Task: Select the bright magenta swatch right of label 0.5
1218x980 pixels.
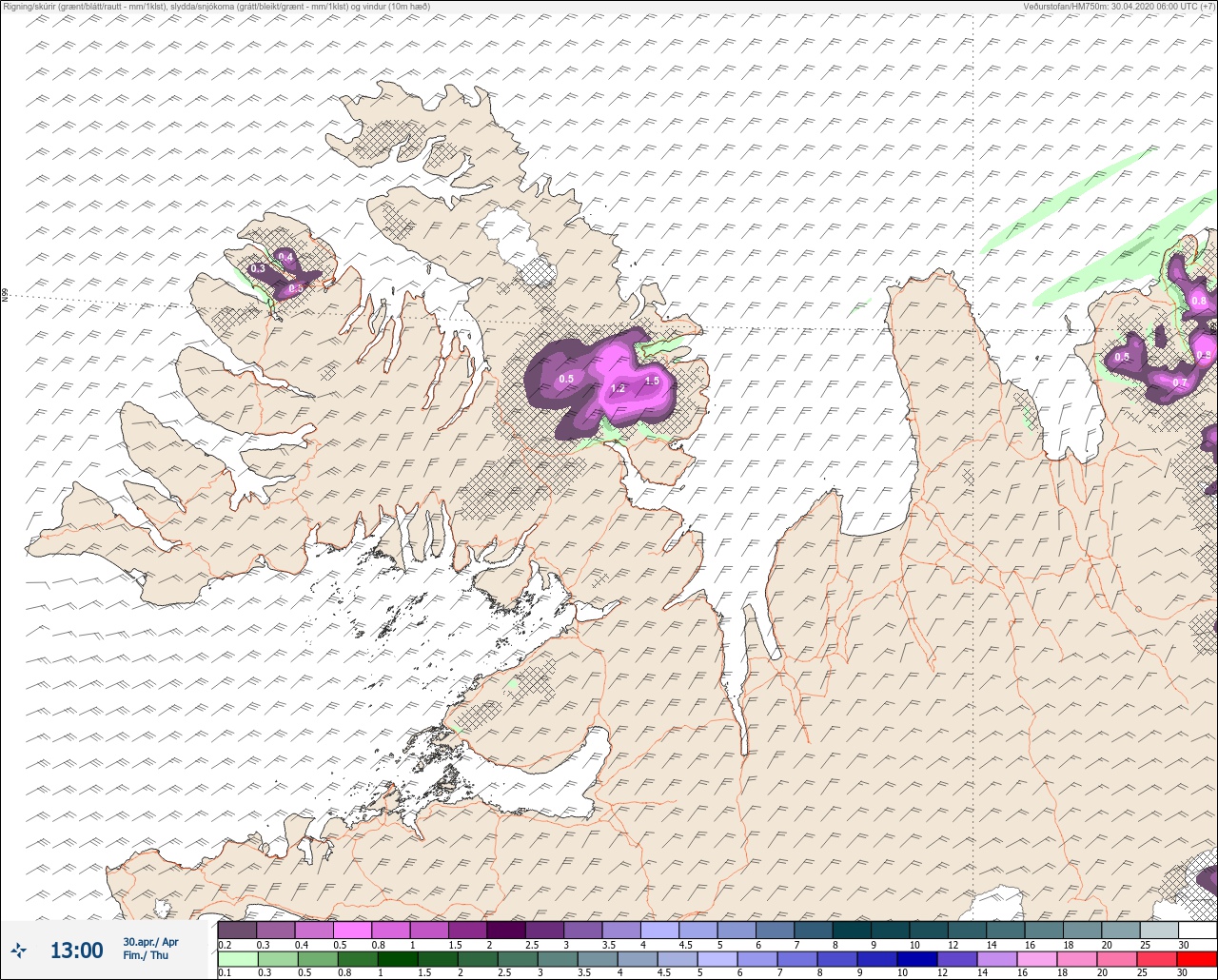Action: pyautogui.click(x=352, y=930)
